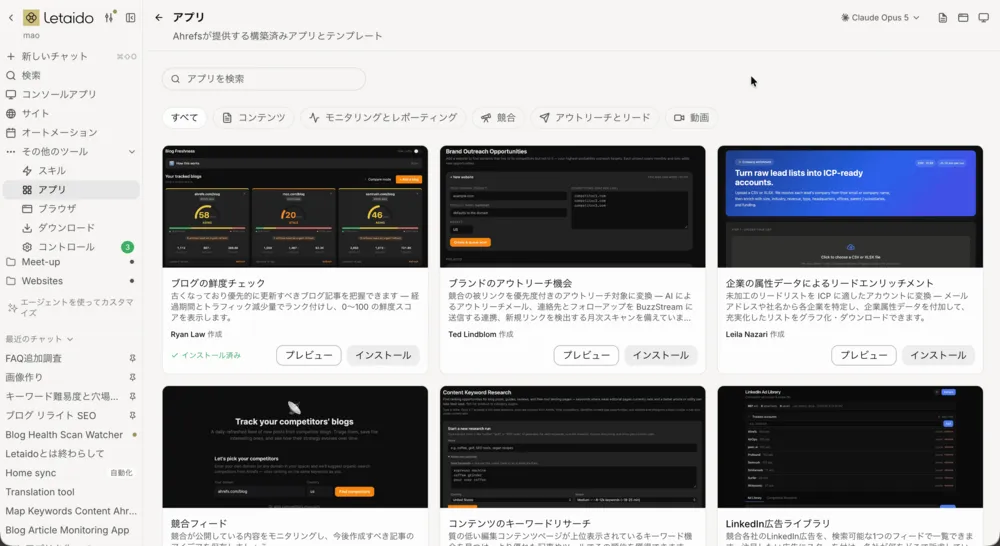This screenshot has width=1000, height=546.
Task: Click the Letaido logo icon
Action: [x=31, y=18]
